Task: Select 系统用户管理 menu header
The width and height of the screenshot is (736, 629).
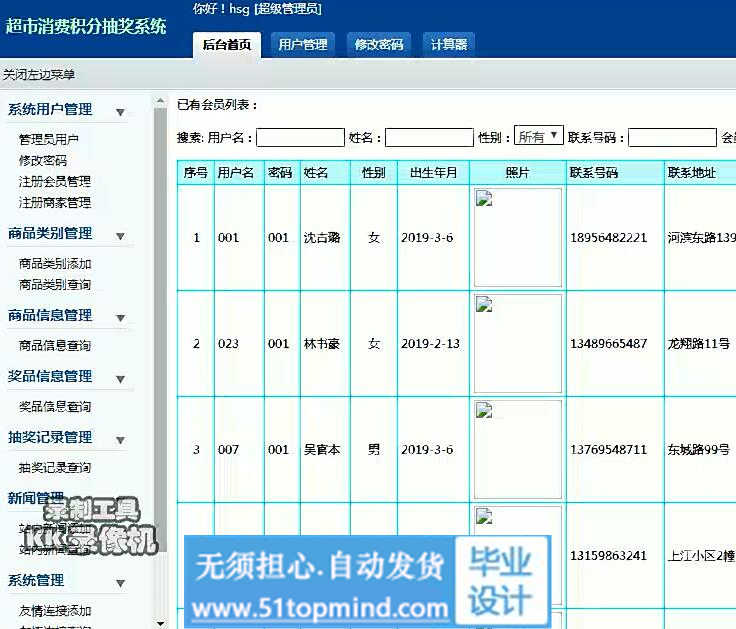Action: (x=50, y=109)
